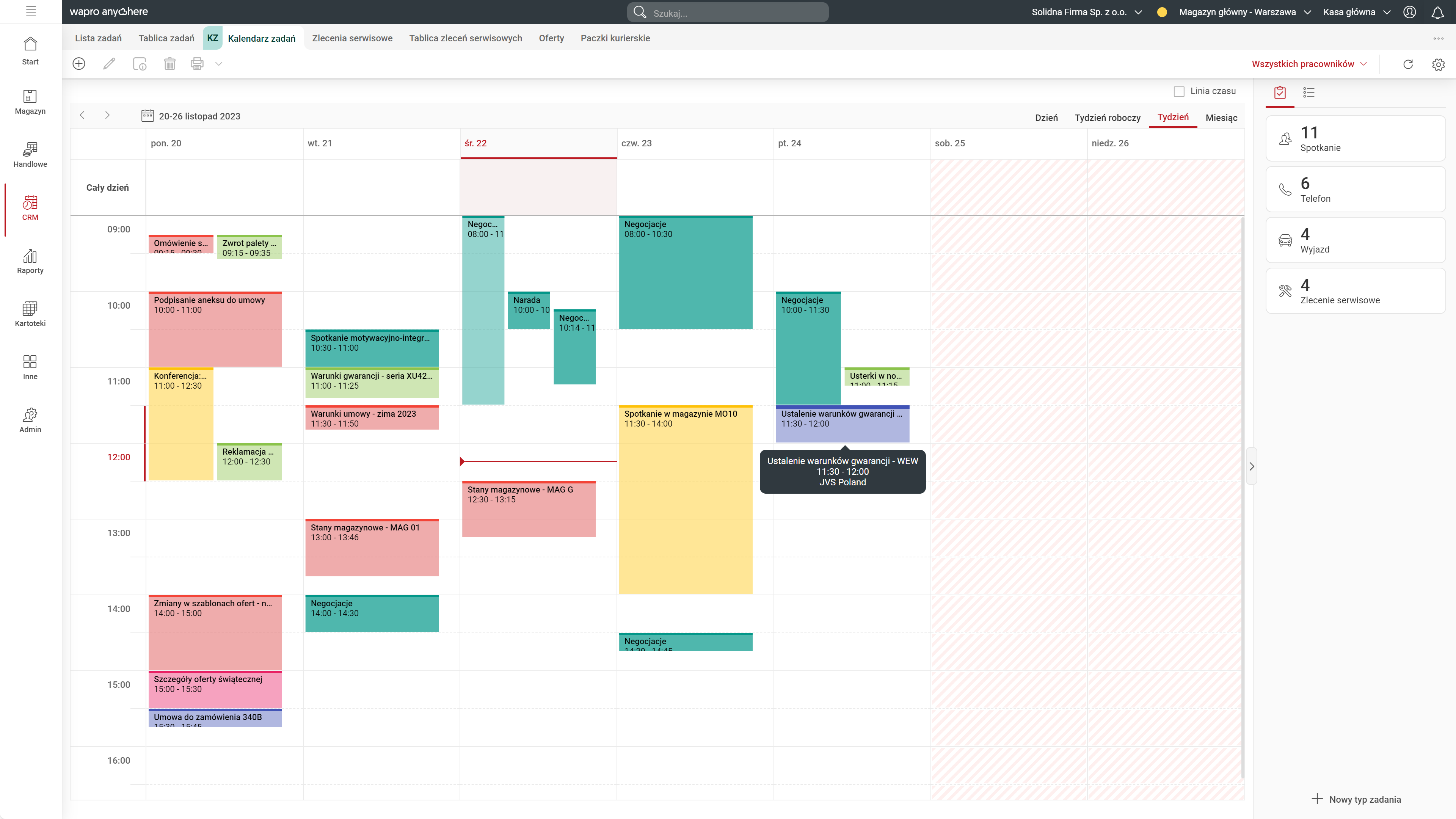Expand the Wszystkich pracowników dropdown
This screenshot has height=819, width=1456.
pos(1309,64)
